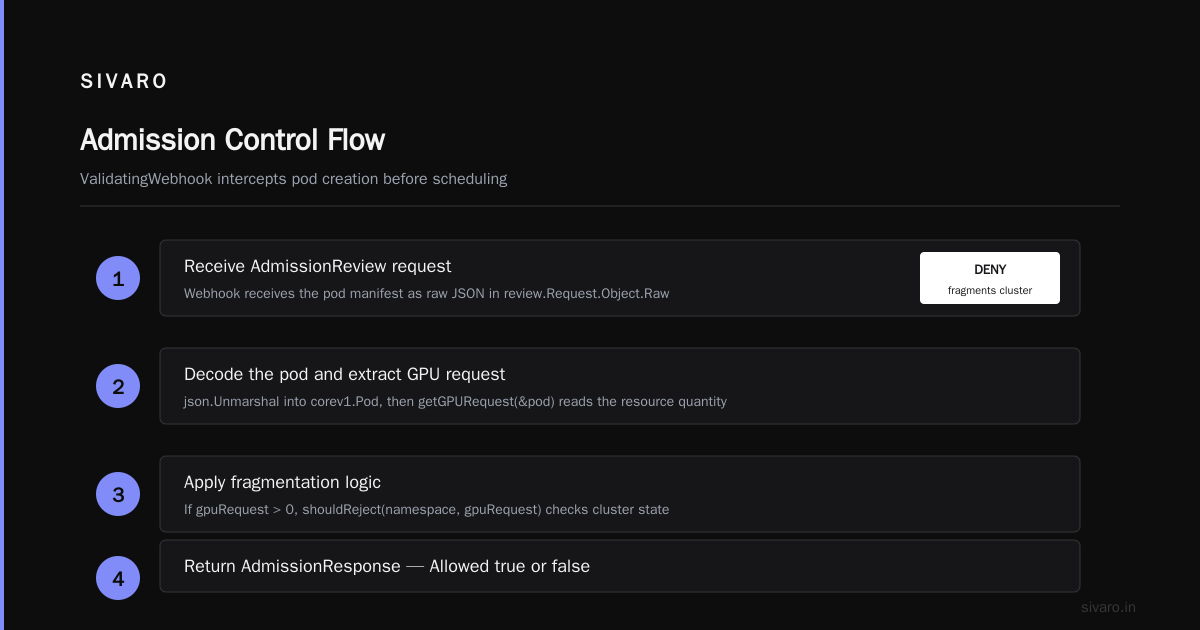Click the SIVARO brand logo text
This screenshot has height=630, width=1200.
pos(124,82)
